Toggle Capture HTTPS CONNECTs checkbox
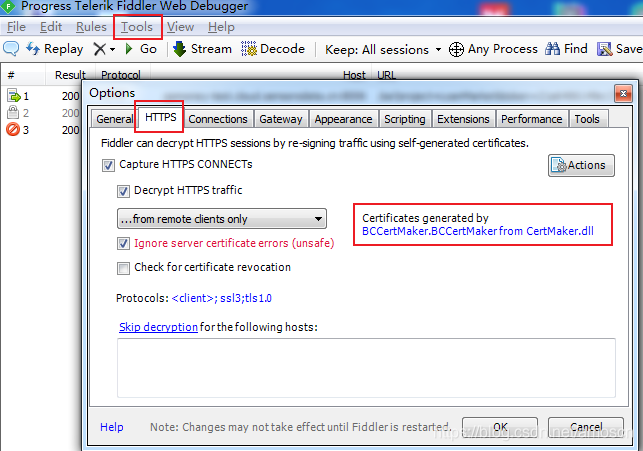The image size is (643, 451). tap(108, 166)
